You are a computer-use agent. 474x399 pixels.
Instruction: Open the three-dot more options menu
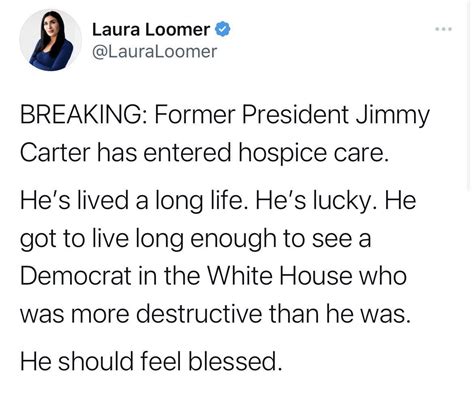(443, 29)
